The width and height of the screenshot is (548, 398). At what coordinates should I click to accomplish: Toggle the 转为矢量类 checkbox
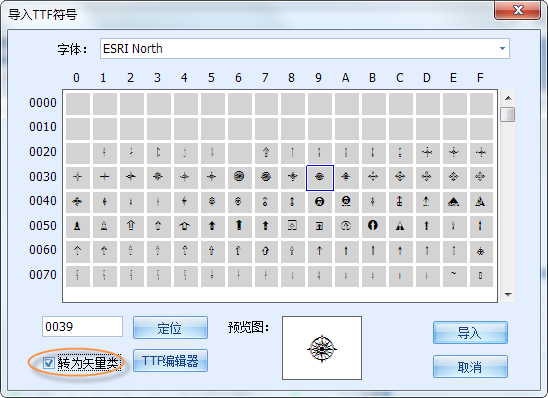[49, 363]
